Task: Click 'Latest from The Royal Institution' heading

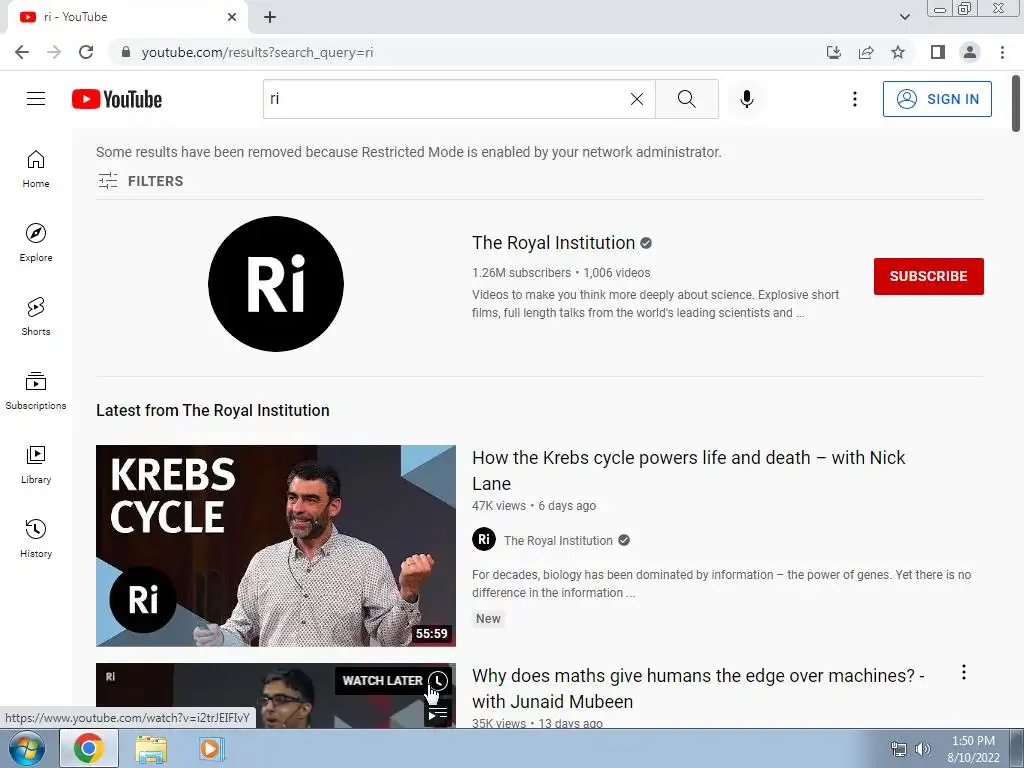Action: [213, 410]
